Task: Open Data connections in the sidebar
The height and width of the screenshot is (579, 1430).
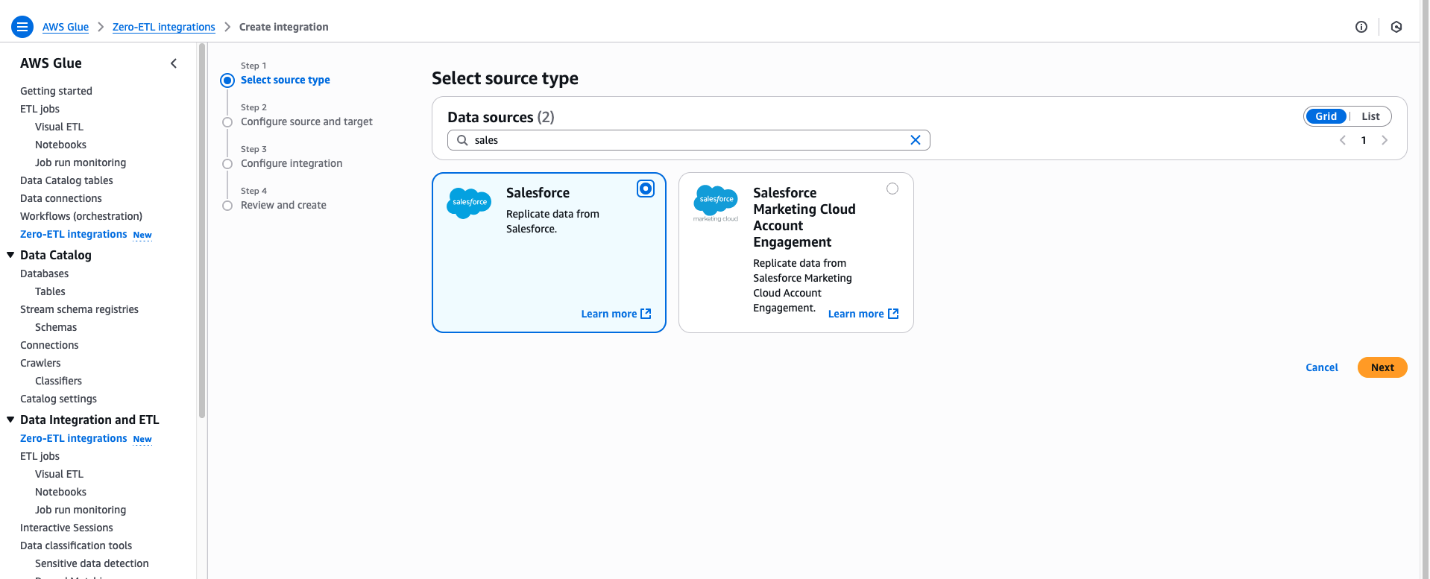Action: 60,197
